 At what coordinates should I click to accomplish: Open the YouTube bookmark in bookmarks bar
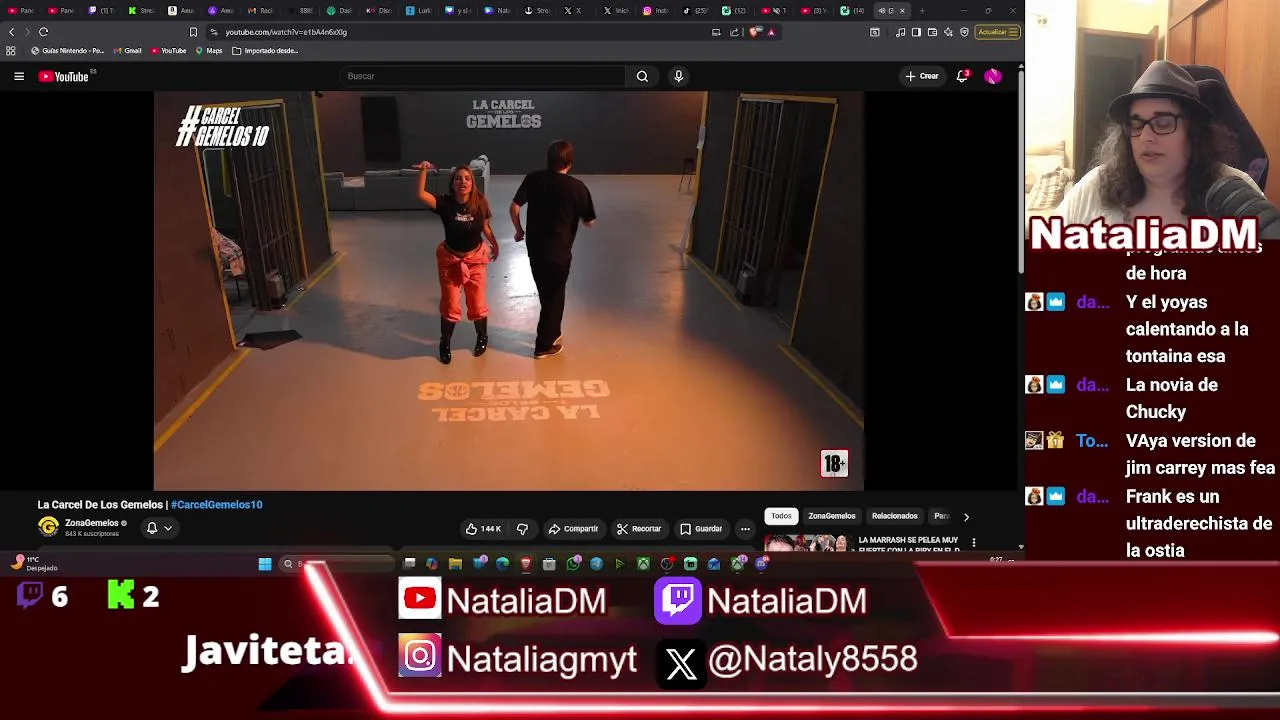(x=168, y=51)
